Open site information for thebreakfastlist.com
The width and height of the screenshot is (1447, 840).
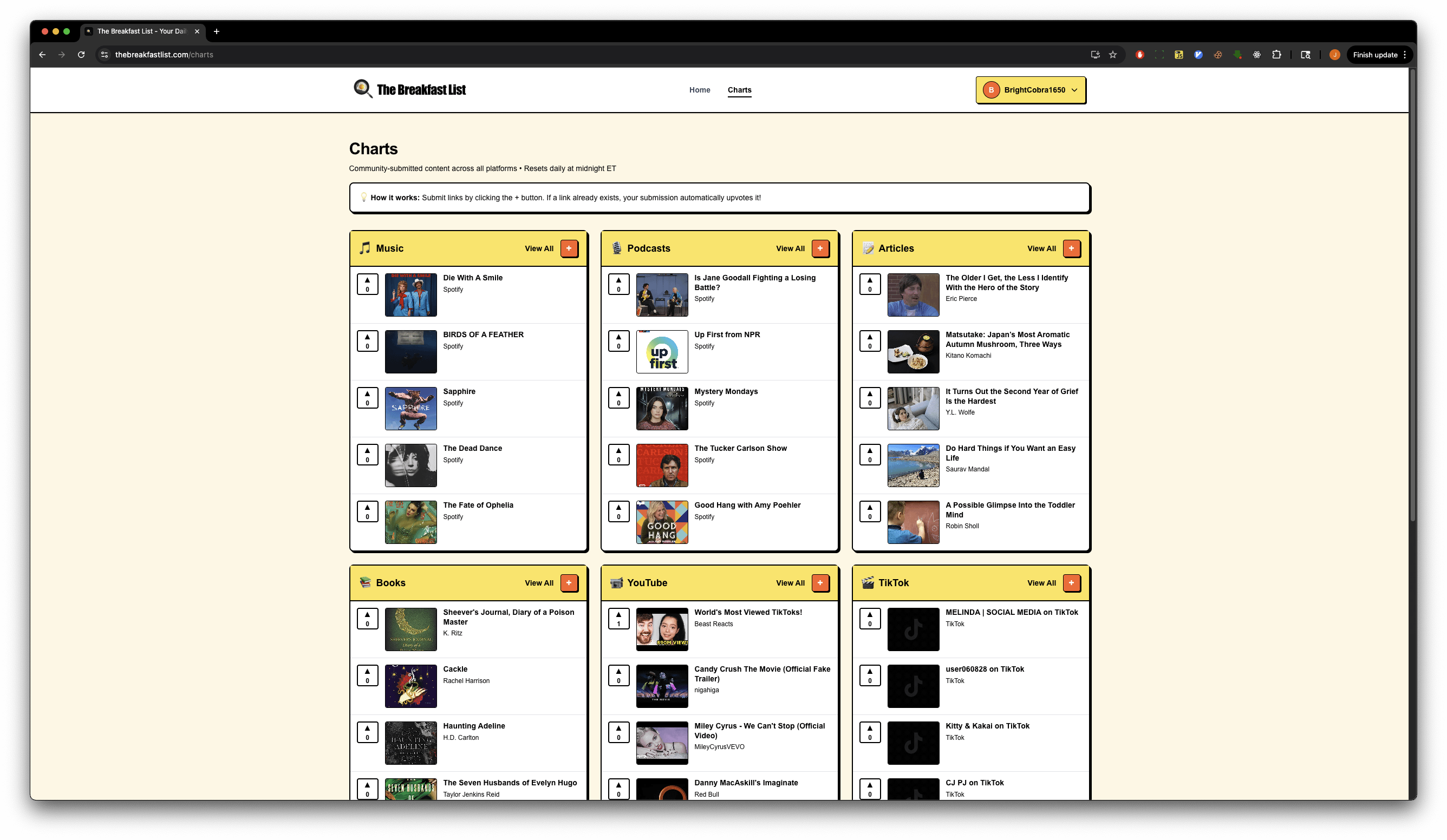(x=105, y=55)
